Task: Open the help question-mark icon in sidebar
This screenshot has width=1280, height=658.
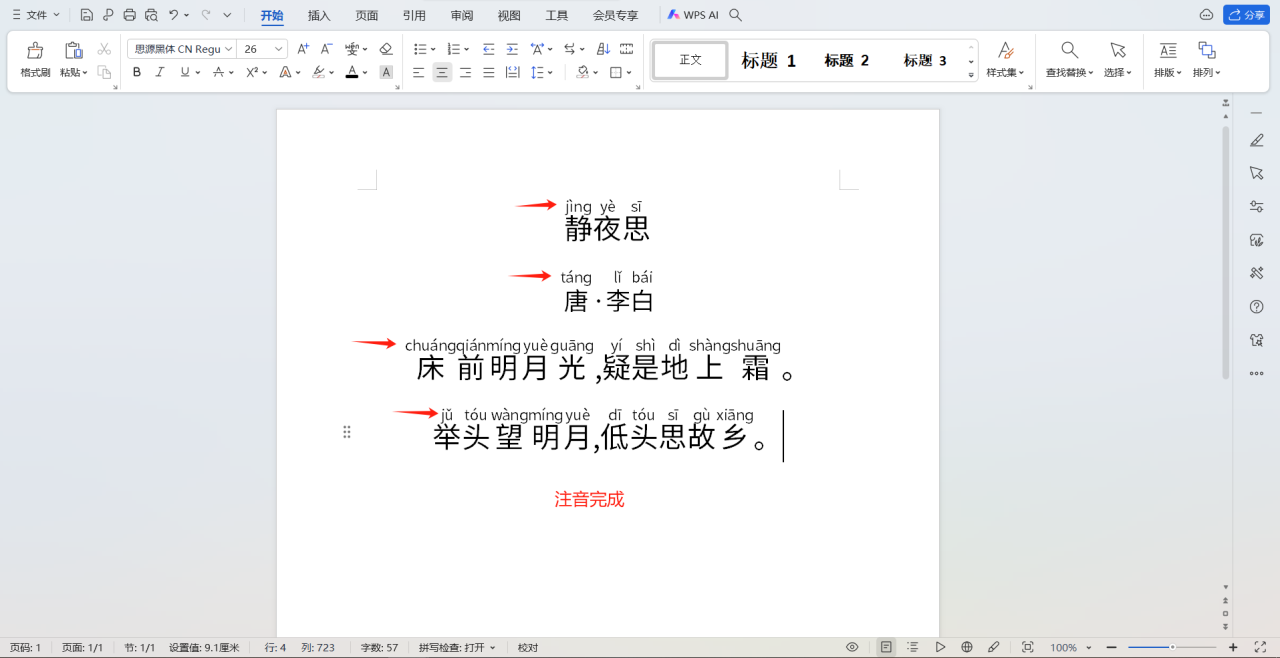Action: pos(1257,306)
